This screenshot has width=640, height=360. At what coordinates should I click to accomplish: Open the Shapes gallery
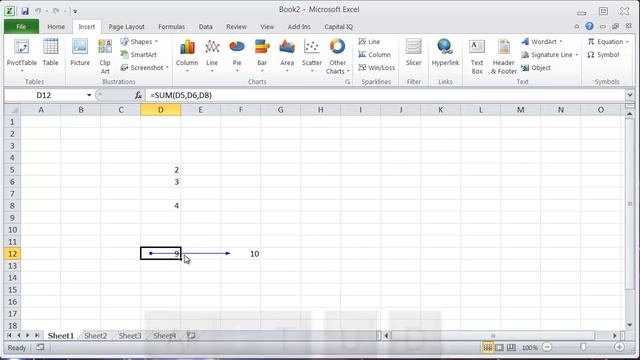tap(139, 42)
